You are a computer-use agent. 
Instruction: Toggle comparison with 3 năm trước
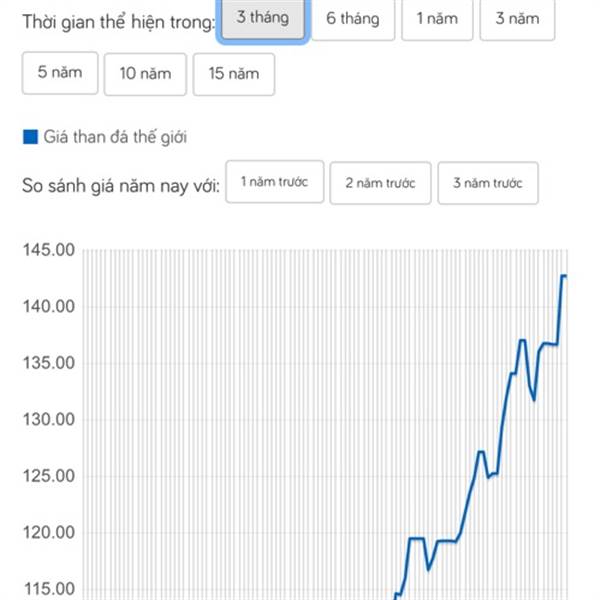point(488,183)
